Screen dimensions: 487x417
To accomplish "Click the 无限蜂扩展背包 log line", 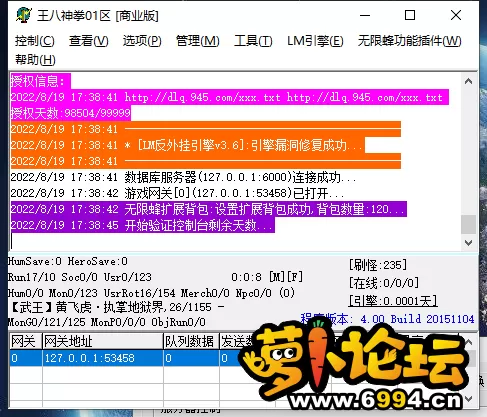I will [x=208, y=209].
